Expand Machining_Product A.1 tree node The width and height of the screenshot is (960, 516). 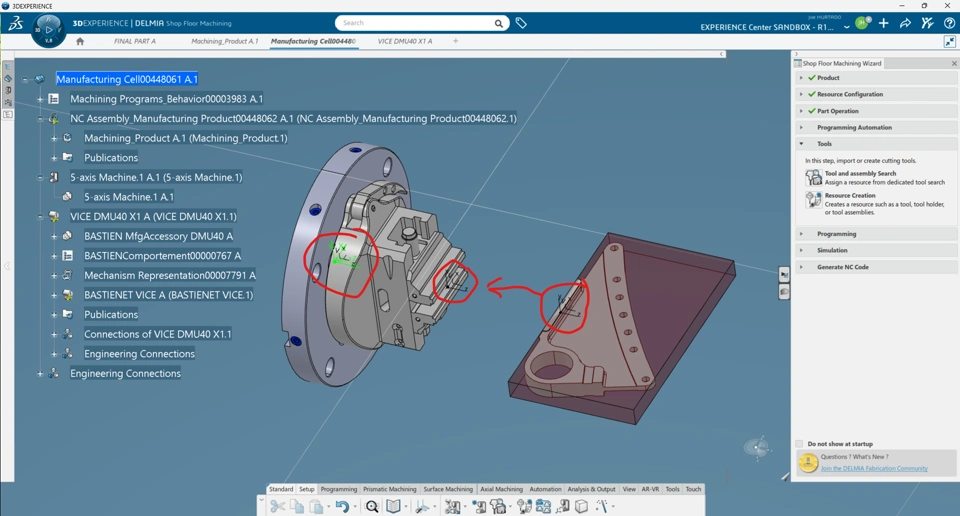pos(54,138)
